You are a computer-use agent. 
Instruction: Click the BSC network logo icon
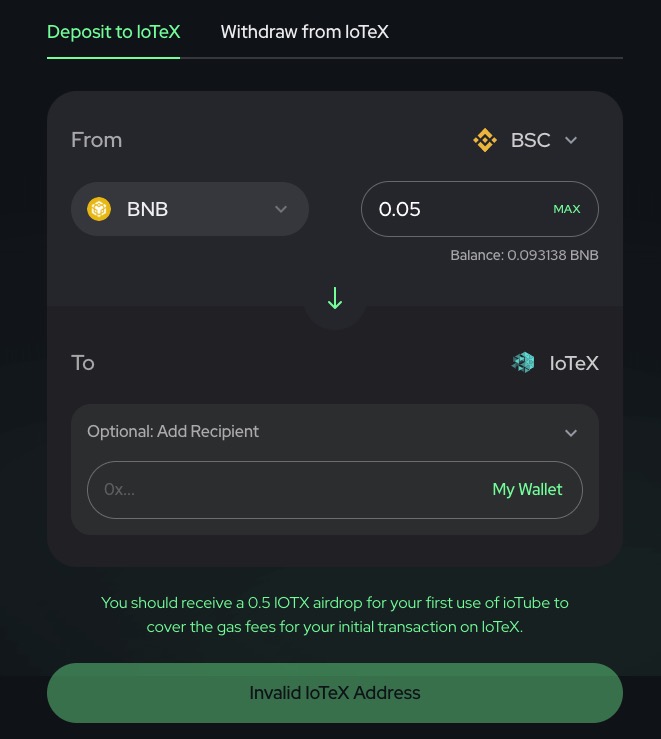485,140
